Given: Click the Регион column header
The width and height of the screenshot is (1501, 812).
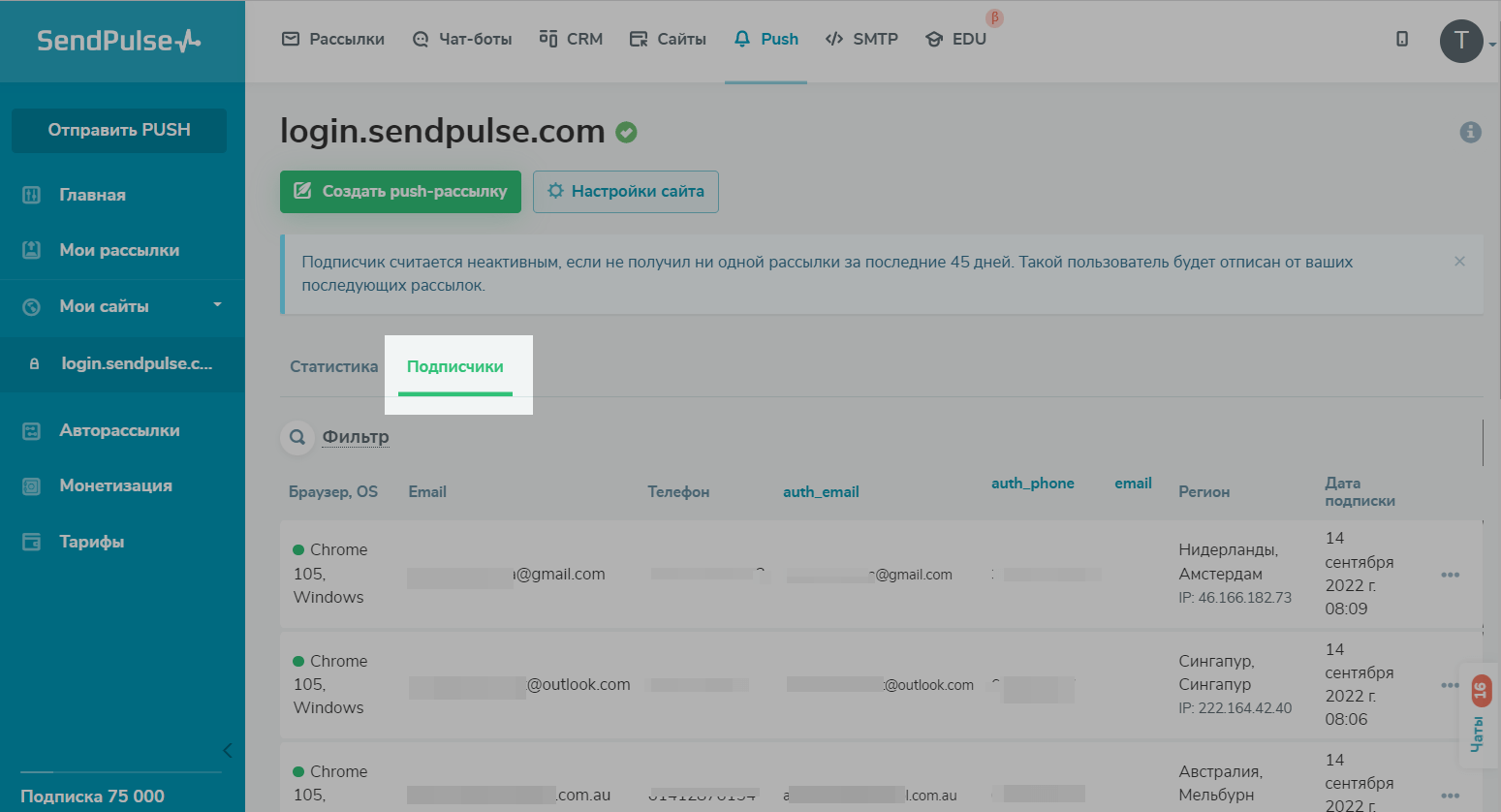Looking at the screenshot, I should pyautogui.click(x=1204, y=492).
